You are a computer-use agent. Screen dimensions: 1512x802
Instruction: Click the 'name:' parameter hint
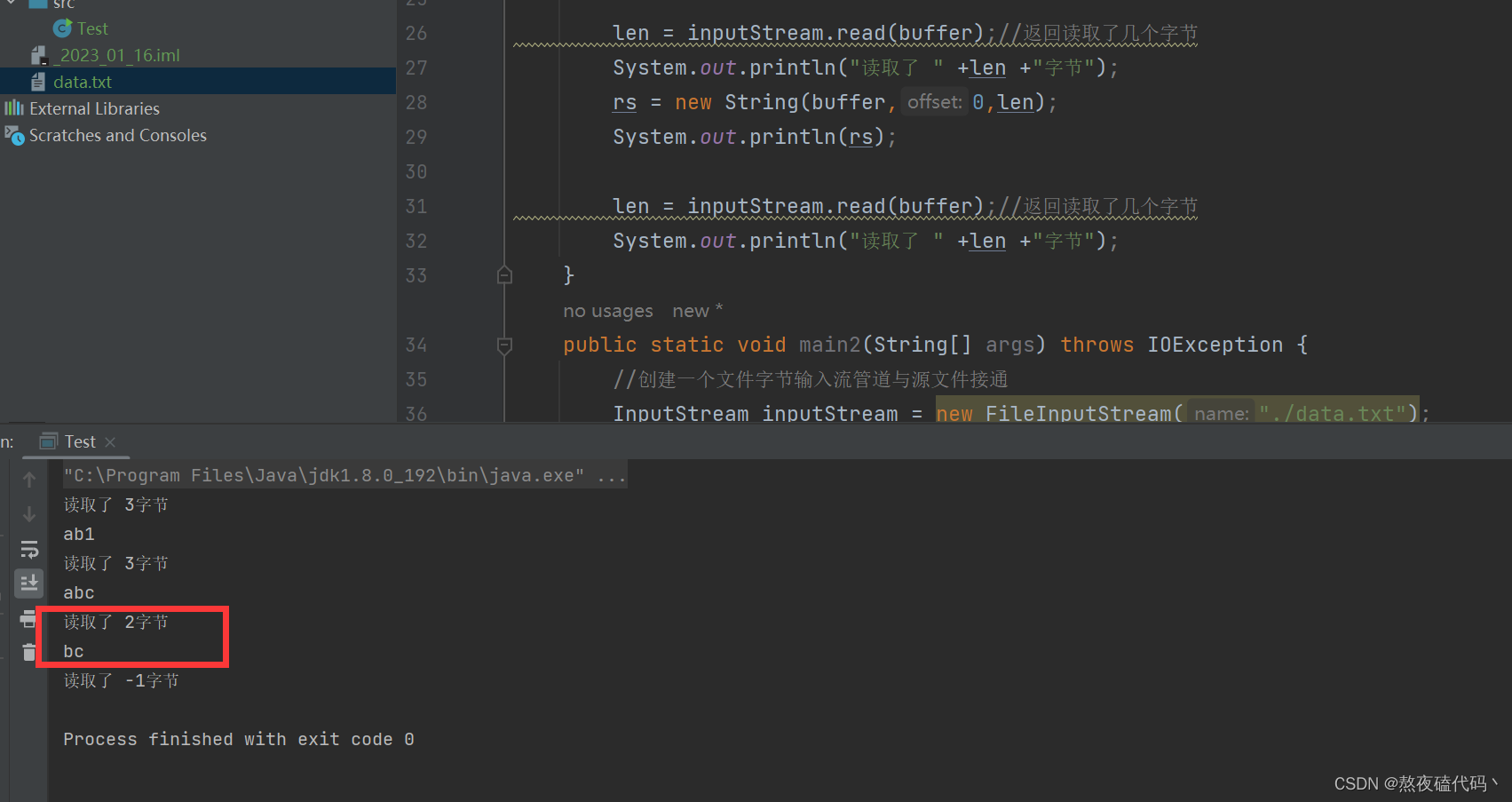tap(1222, 414)
